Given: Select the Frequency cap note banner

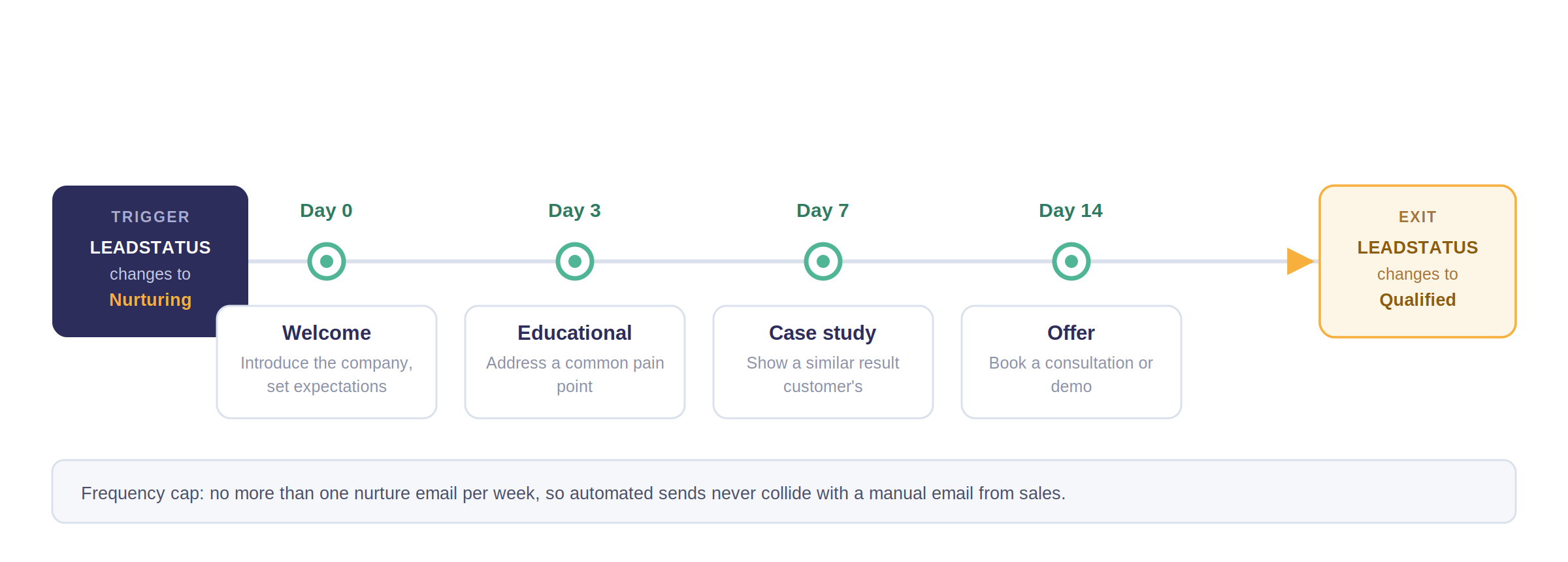Looking at the screenshot, I should coord(784,491).
